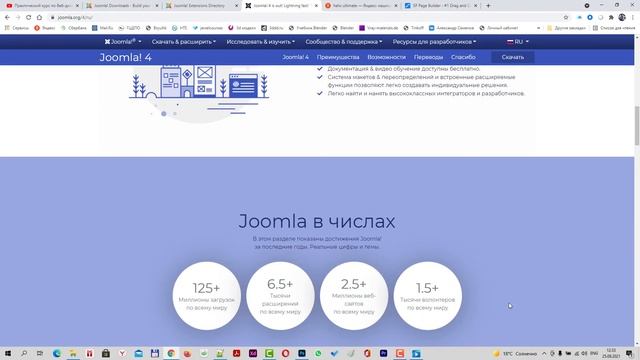This screenshot has width=640, height=360.
Task: Expand the Сообщество & поддержка menu
Action: (x=344, y=42)
